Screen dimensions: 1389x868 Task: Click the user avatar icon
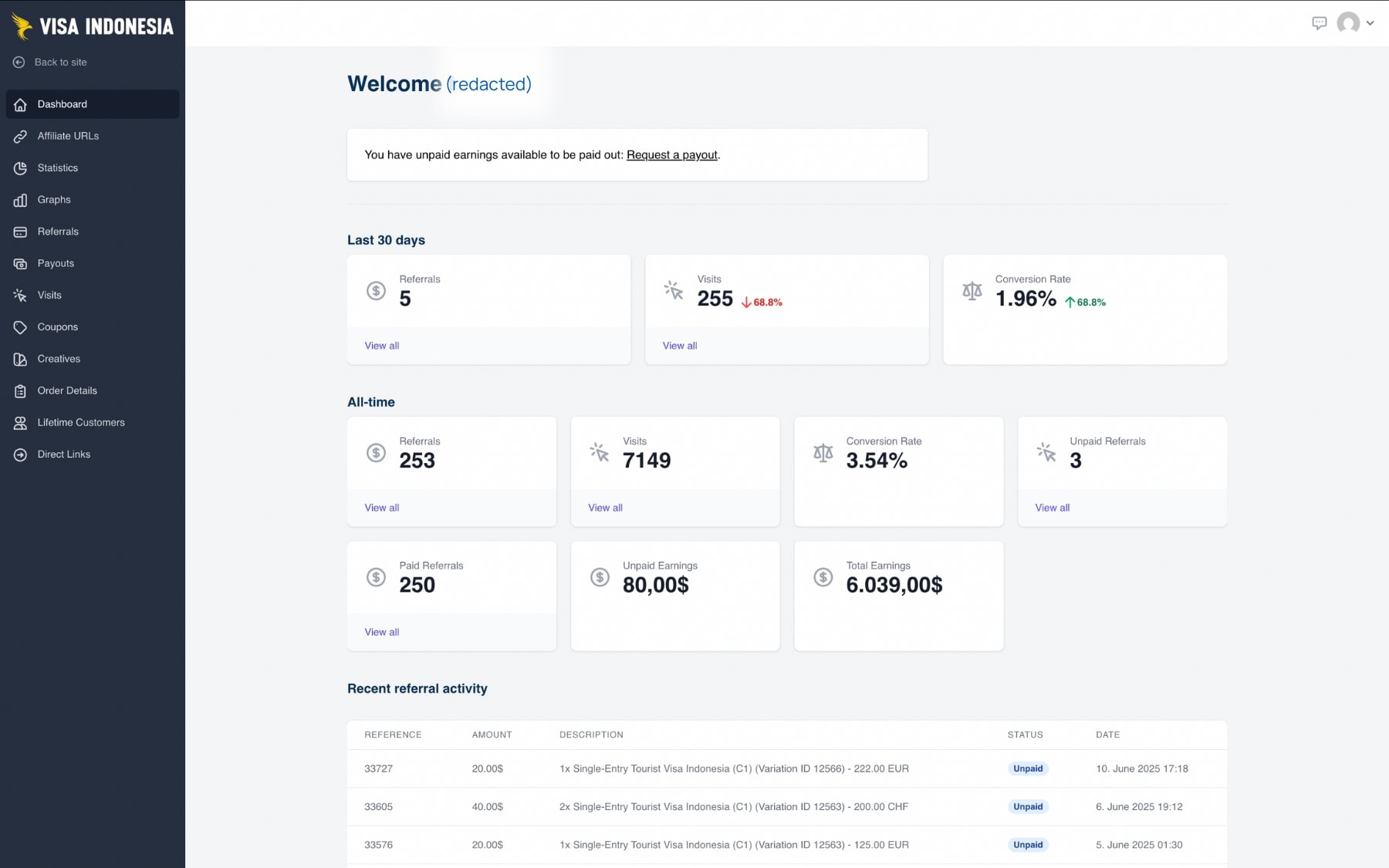[x=1349, y=23]
